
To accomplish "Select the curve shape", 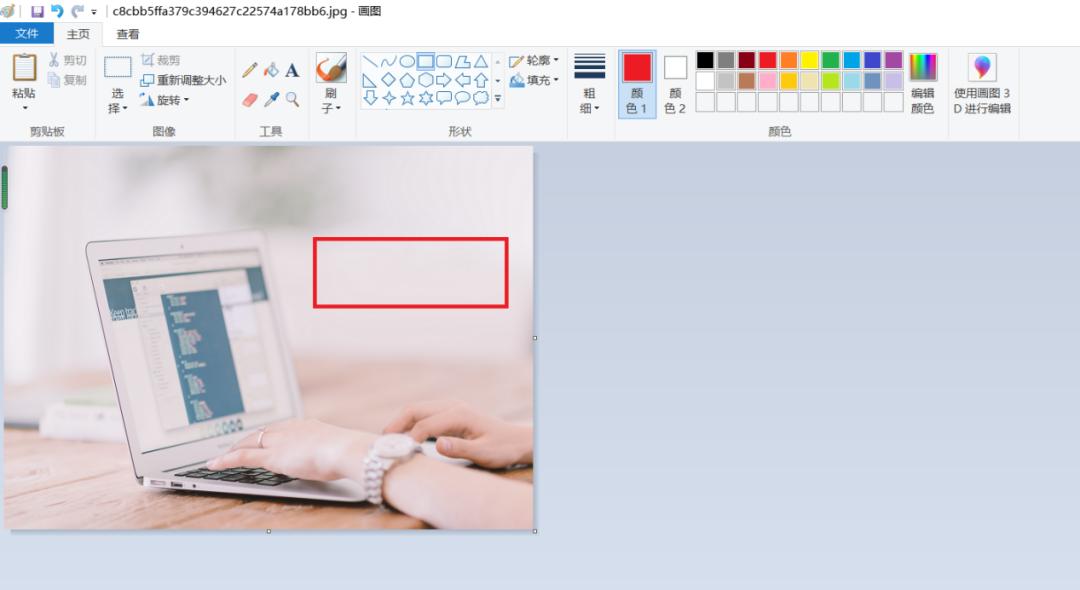I will 388,61.
